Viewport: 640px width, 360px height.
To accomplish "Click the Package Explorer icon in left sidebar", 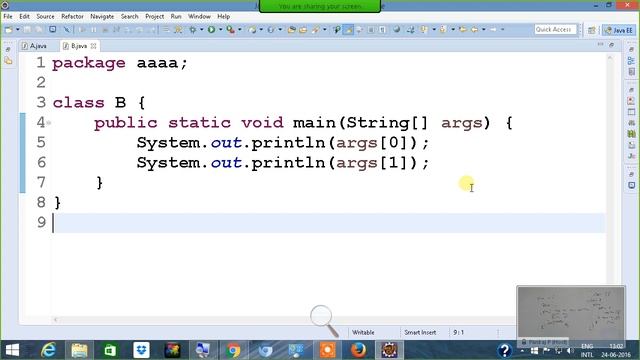I will pos(9,61).
